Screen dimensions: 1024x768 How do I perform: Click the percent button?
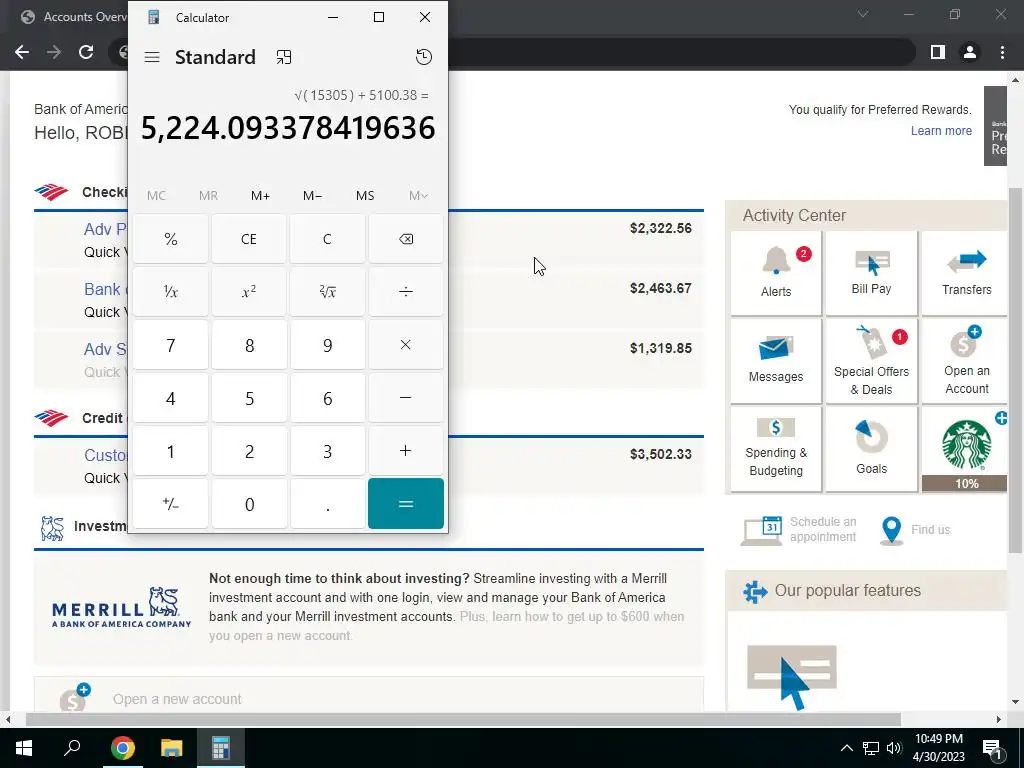click(x=170, y=239)
